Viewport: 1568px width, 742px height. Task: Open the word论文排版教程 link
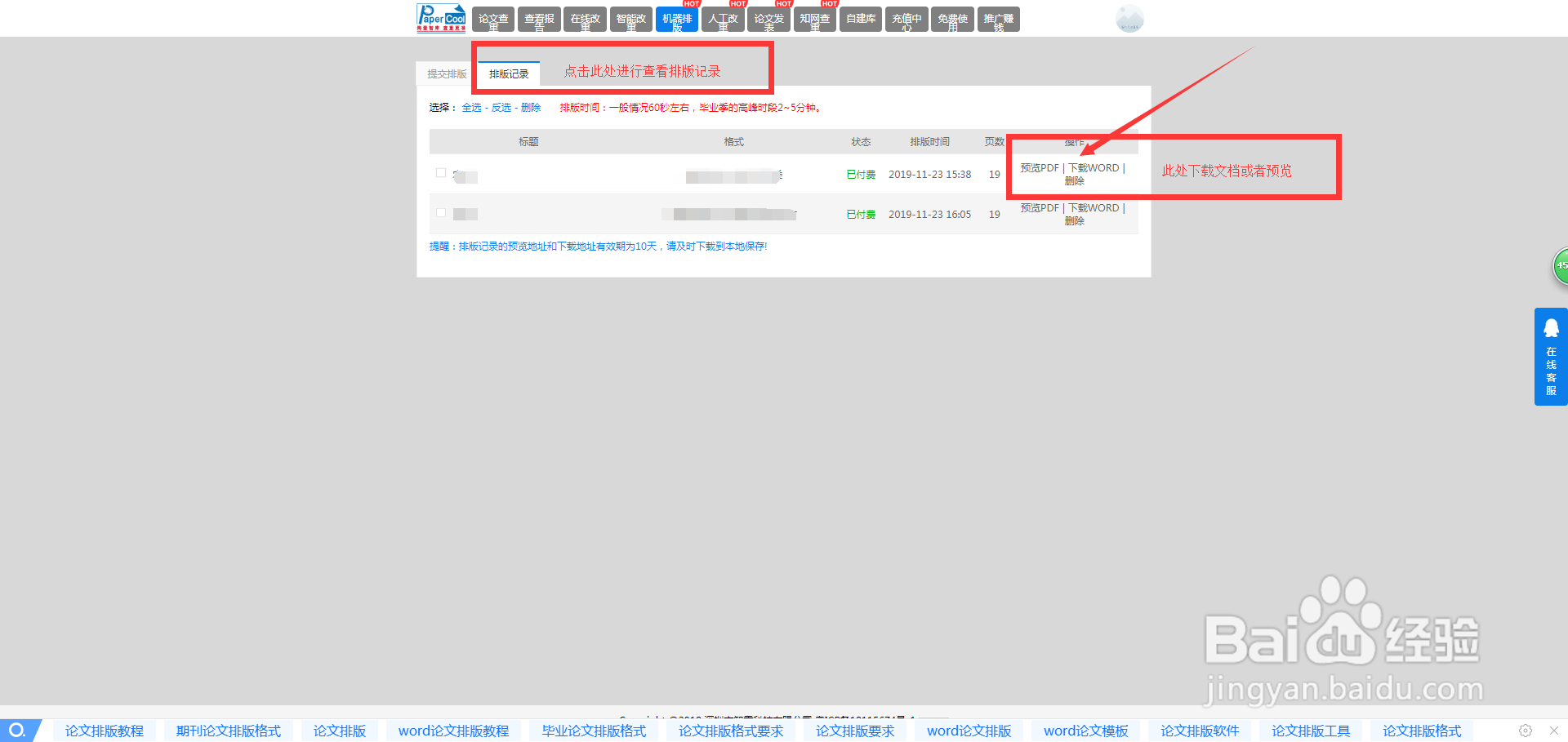[x=453, y=731]
